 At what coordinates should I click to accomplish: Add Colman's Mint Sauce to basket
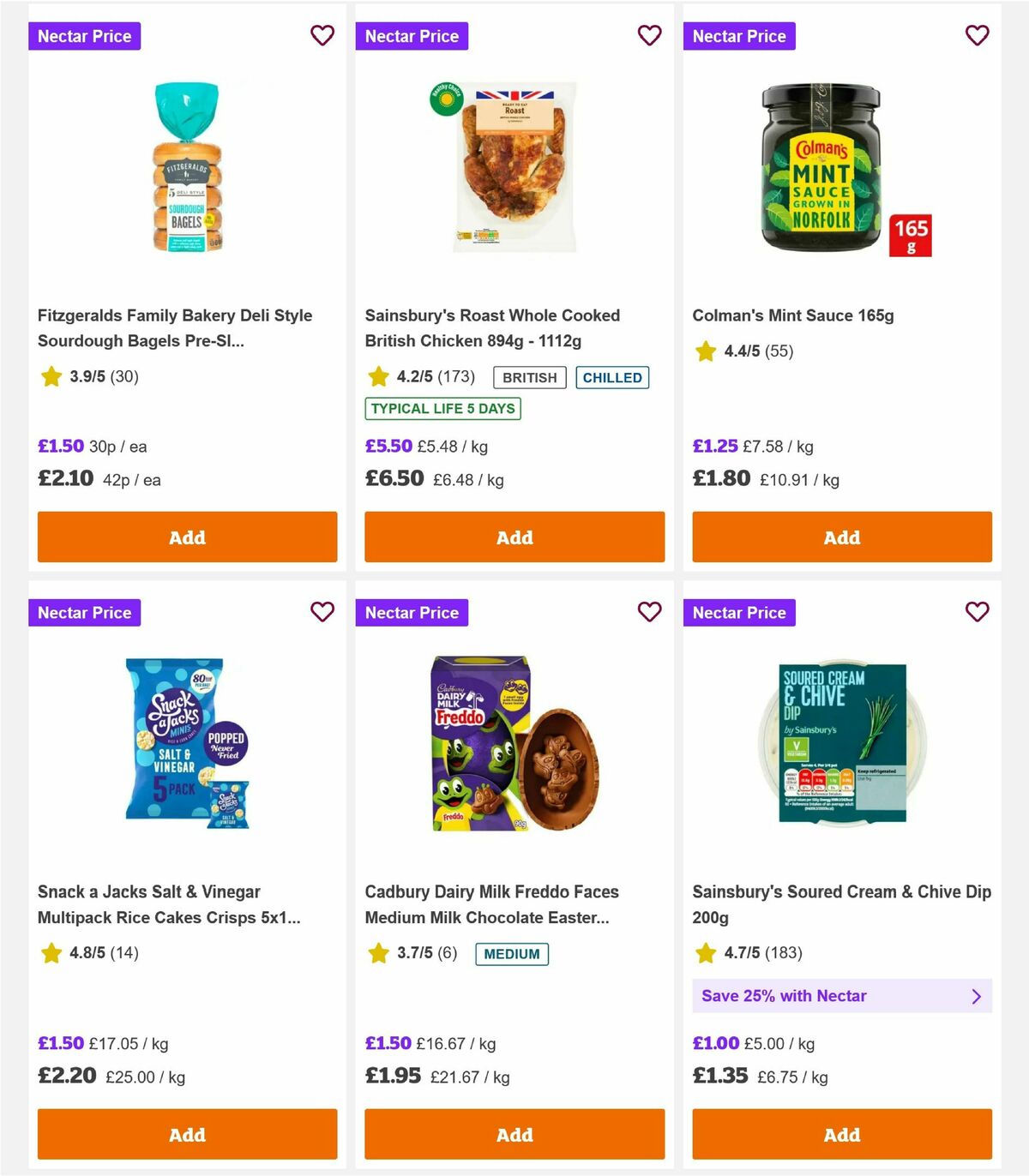coord(841,537)
